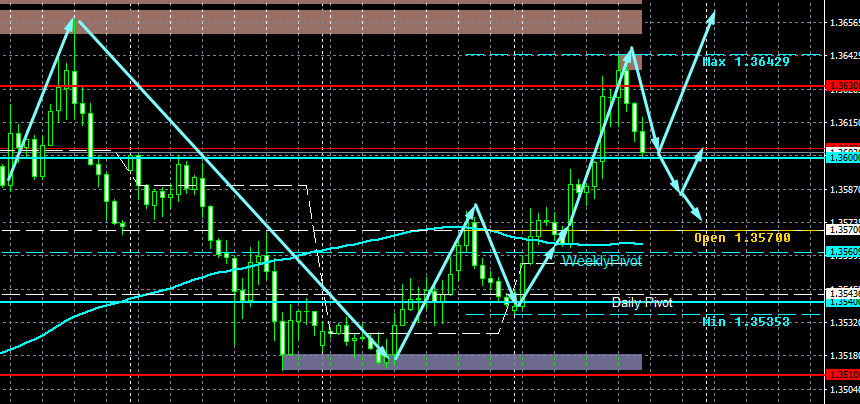Click the cyan 1.3600 price tag on axis

pos(843,158)
